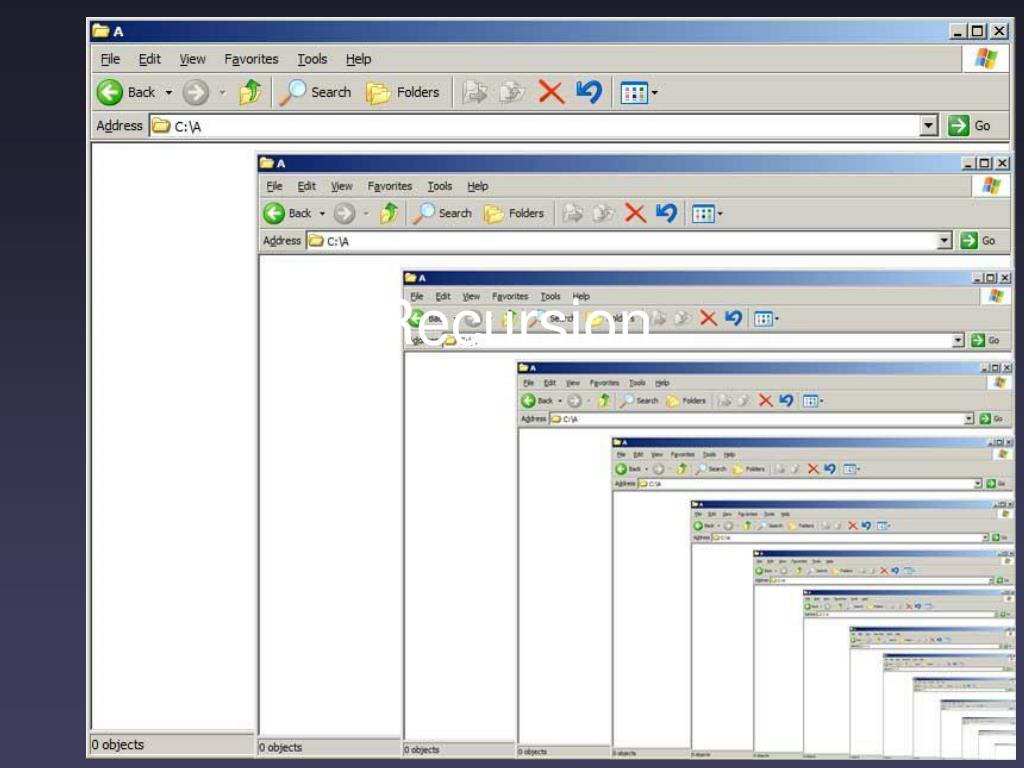Open View menu in outermost window
This screenshot has height=768, width=1024.
(193, 59)
